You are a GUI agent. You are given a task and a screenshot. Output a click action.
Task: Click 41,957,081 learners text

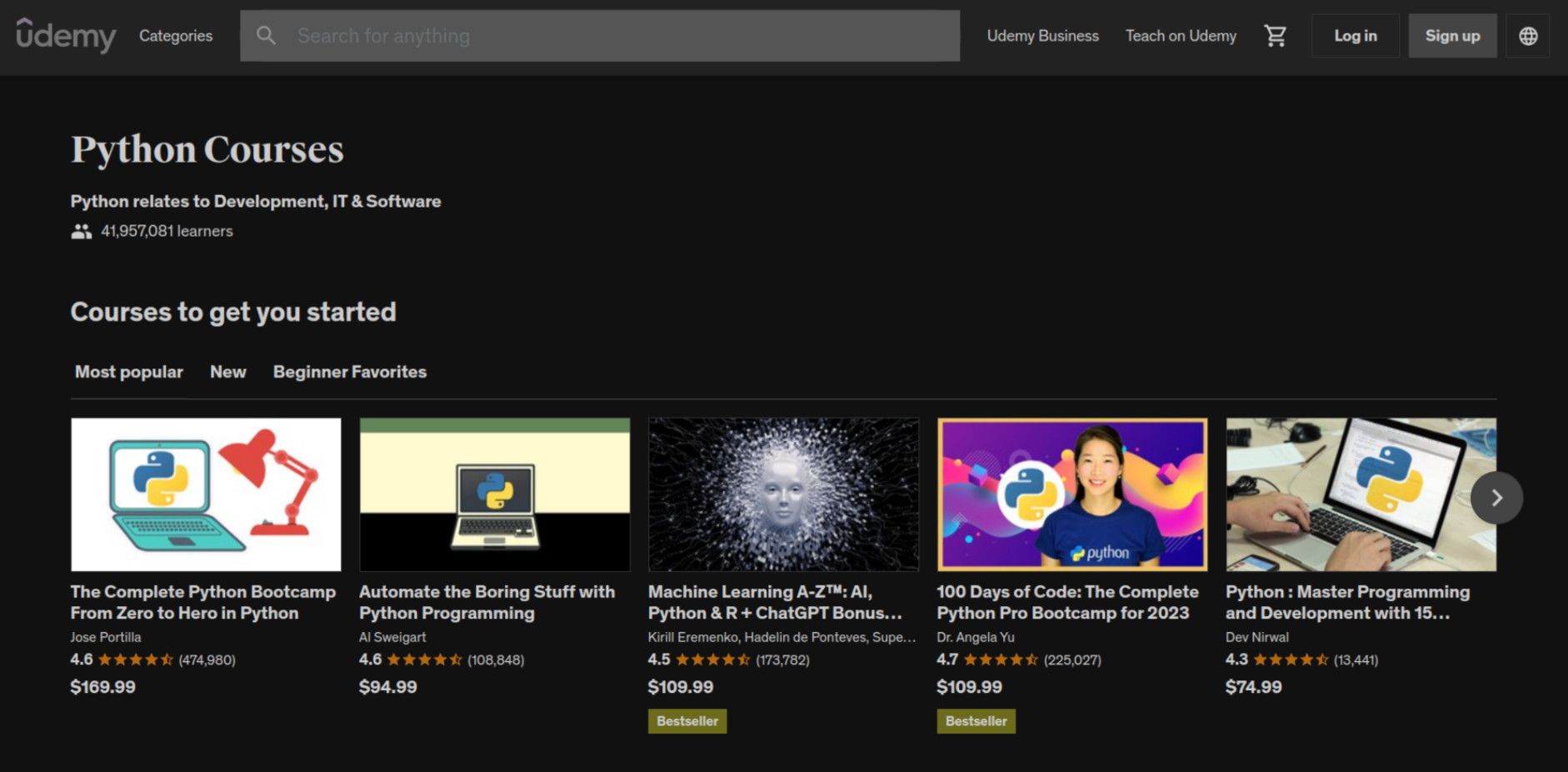pyautogui.click(x=167, y=231)
